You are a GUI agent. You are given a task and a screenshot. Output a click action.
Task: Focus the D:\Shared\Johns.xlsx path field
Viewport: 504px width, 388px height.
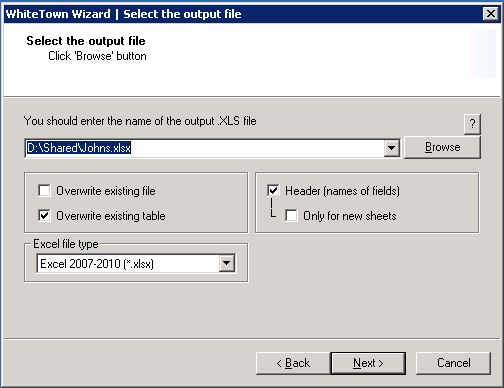pos(204,148)
